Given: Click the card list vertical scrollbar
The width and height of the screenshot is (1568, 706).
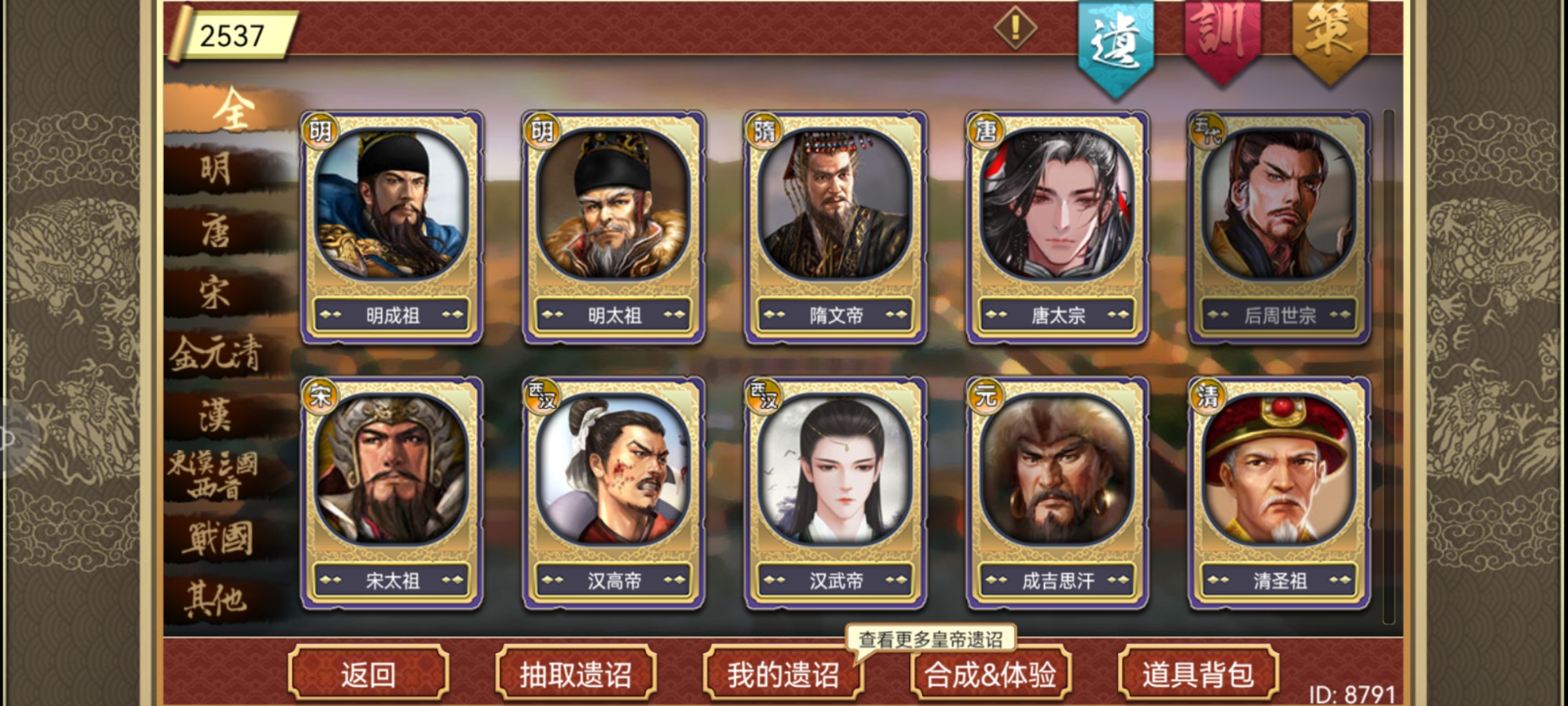Looking at the screenshot, I should coord(1388,366).
